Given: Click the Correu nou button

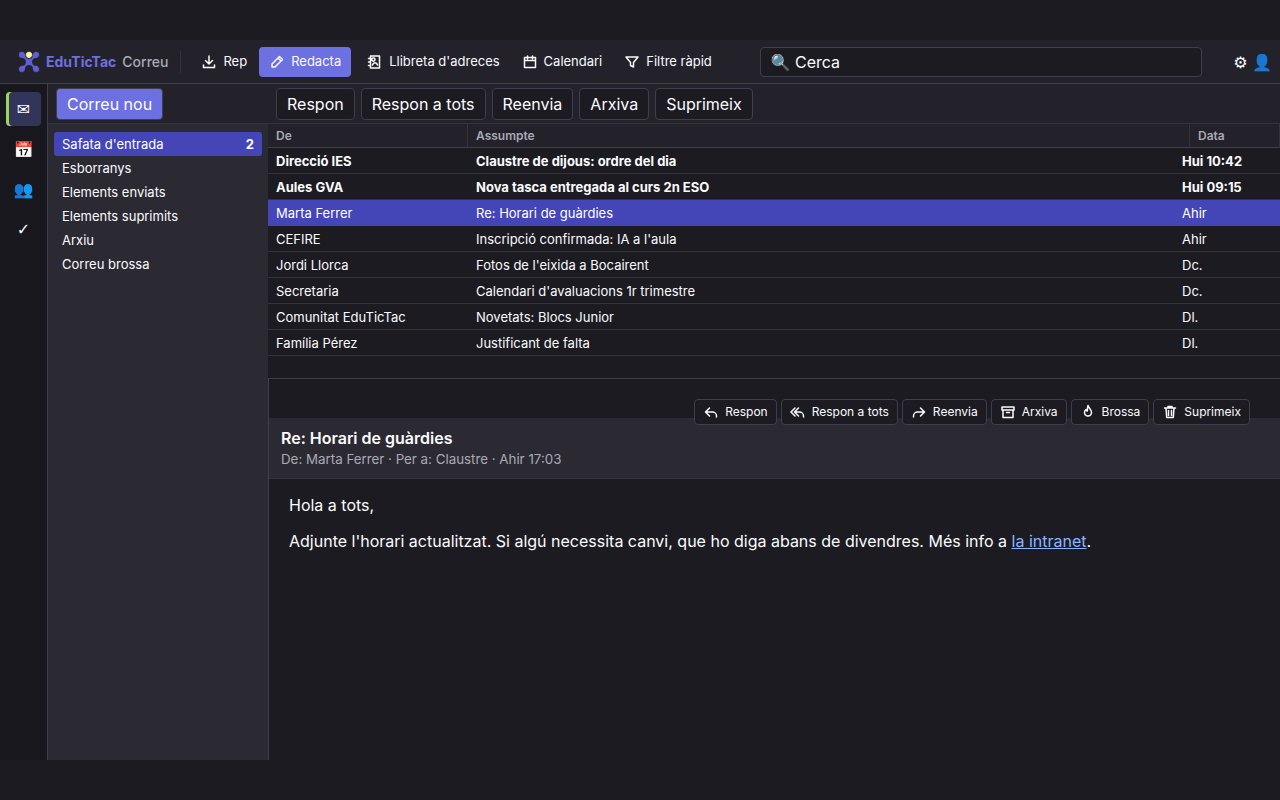Looking at the screenshot, I should pos(109,104).
